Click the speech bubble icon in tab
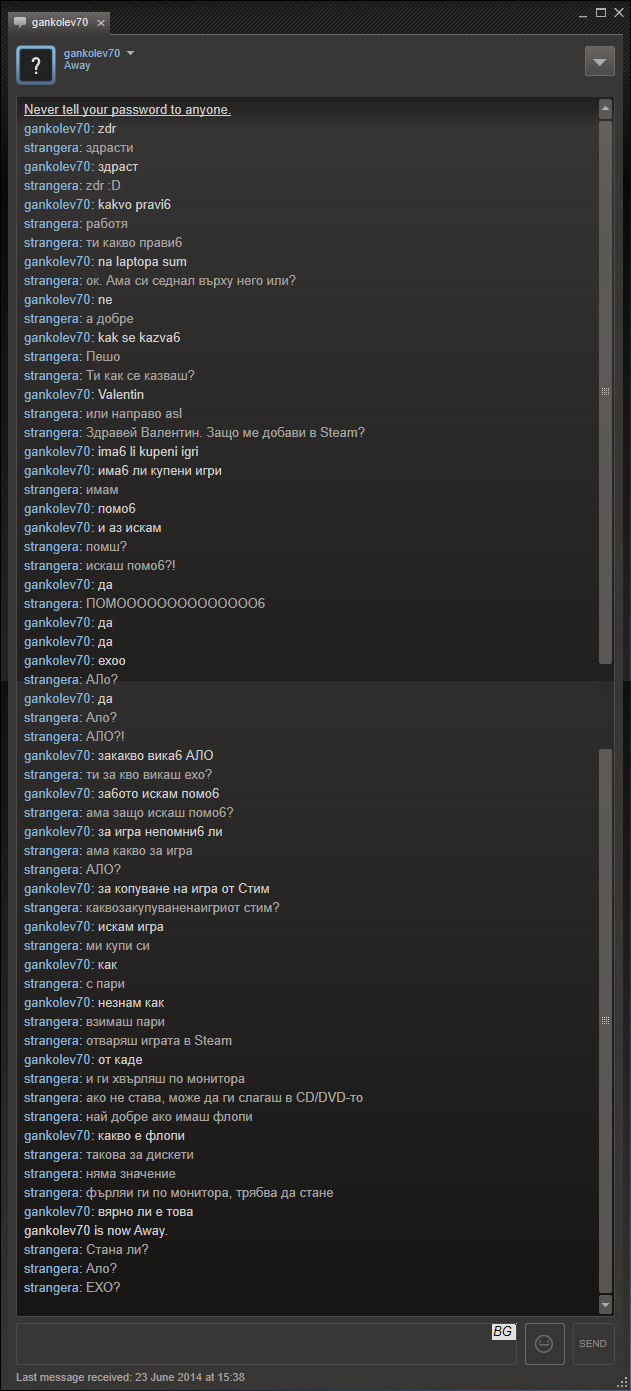The width and height of the screenshot is (631, 1391). [20, 22]
